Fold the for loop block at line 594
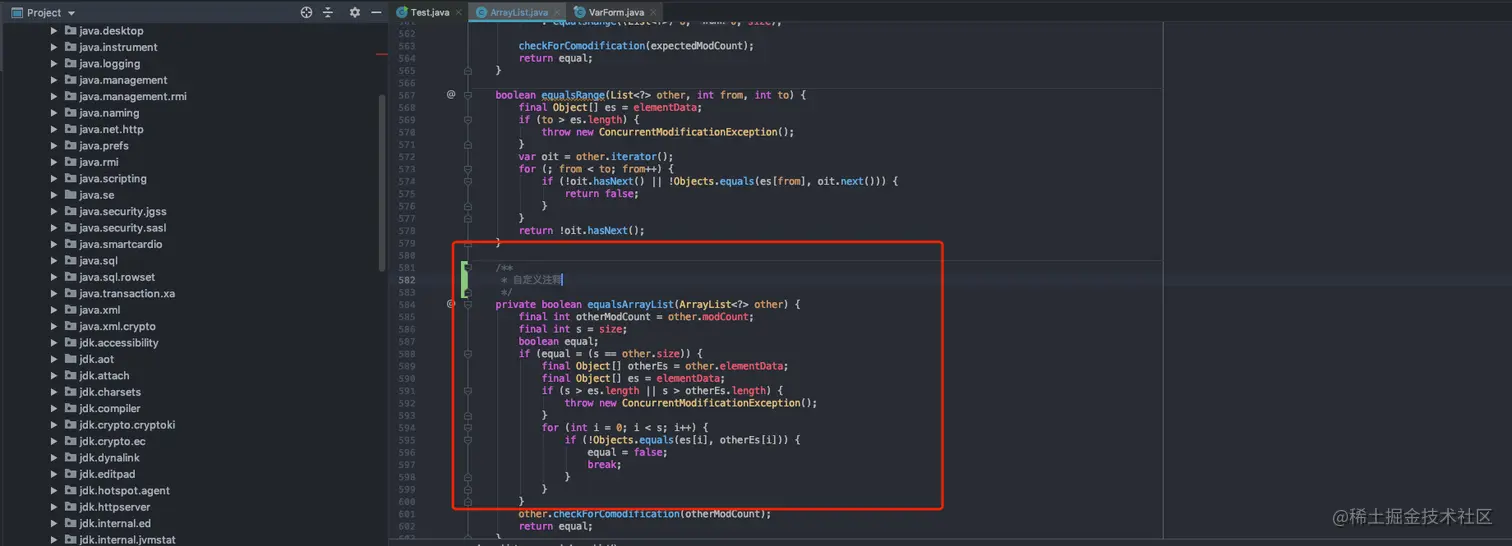The height and width of the screenshot is (546, 1512). [467, 428]
